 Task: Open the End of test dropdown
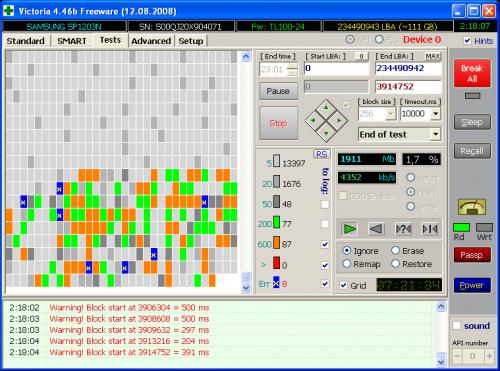click(399, 134)
